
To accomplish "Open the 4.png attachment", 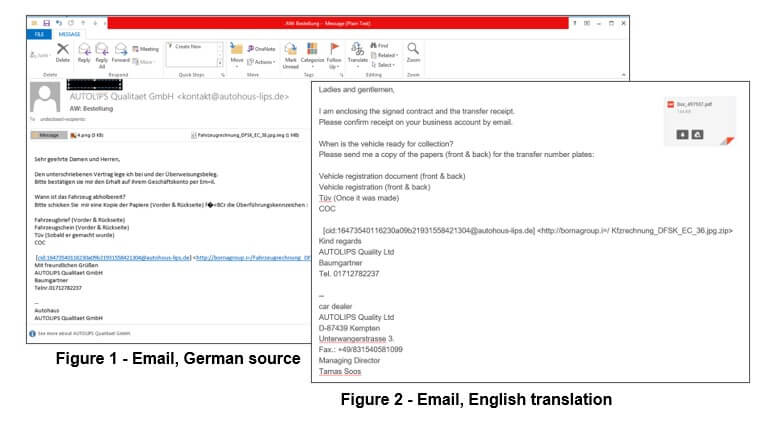I will pos(87,135).
